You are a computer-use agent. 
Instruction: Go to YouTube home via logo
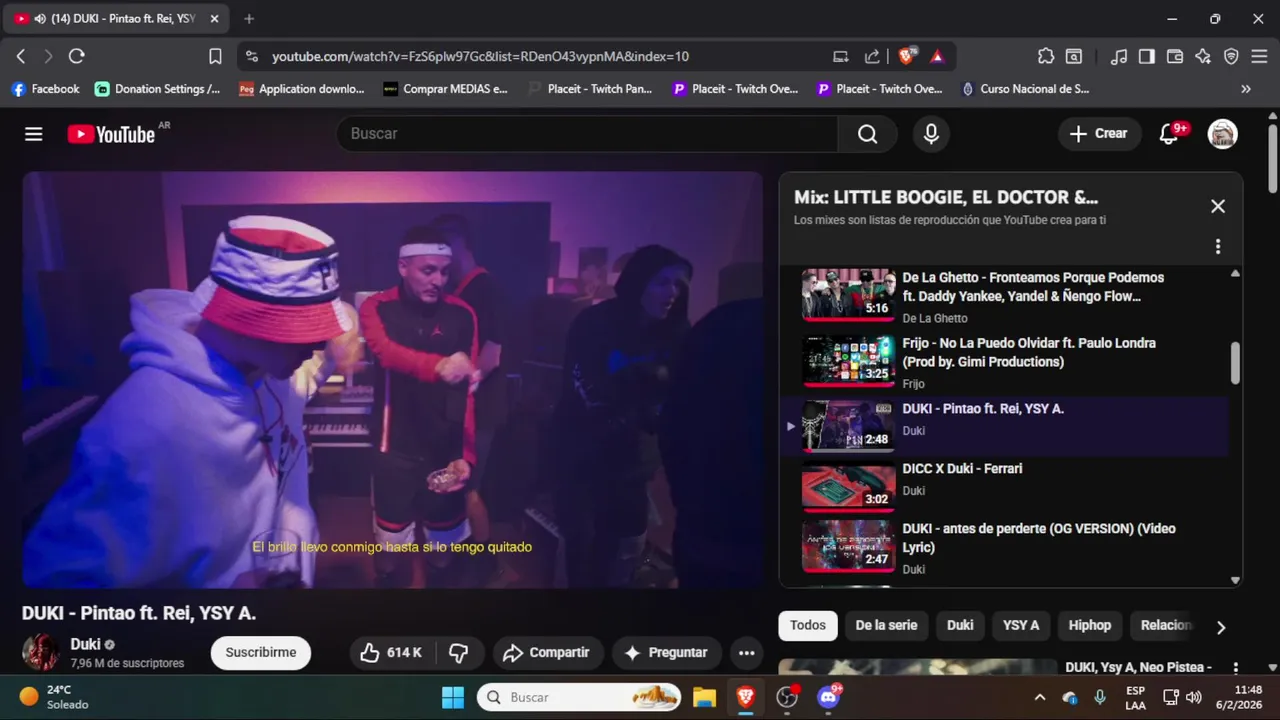coord(111,134)
